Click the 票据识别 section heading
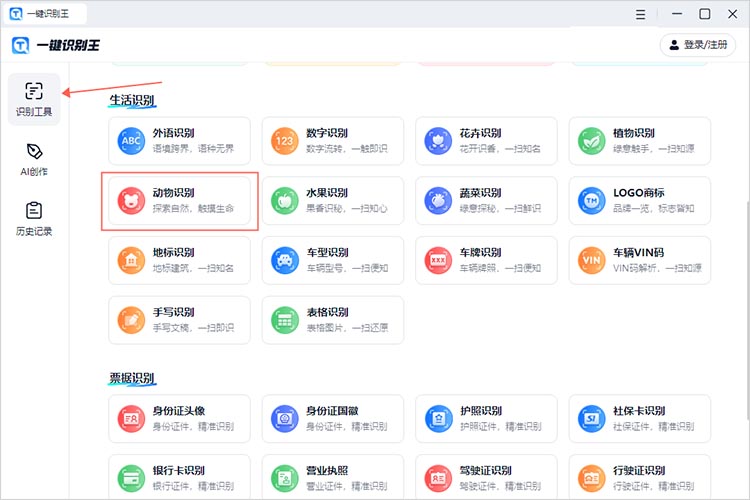Screen dimensions: 750x500 [x=132, y=378]
